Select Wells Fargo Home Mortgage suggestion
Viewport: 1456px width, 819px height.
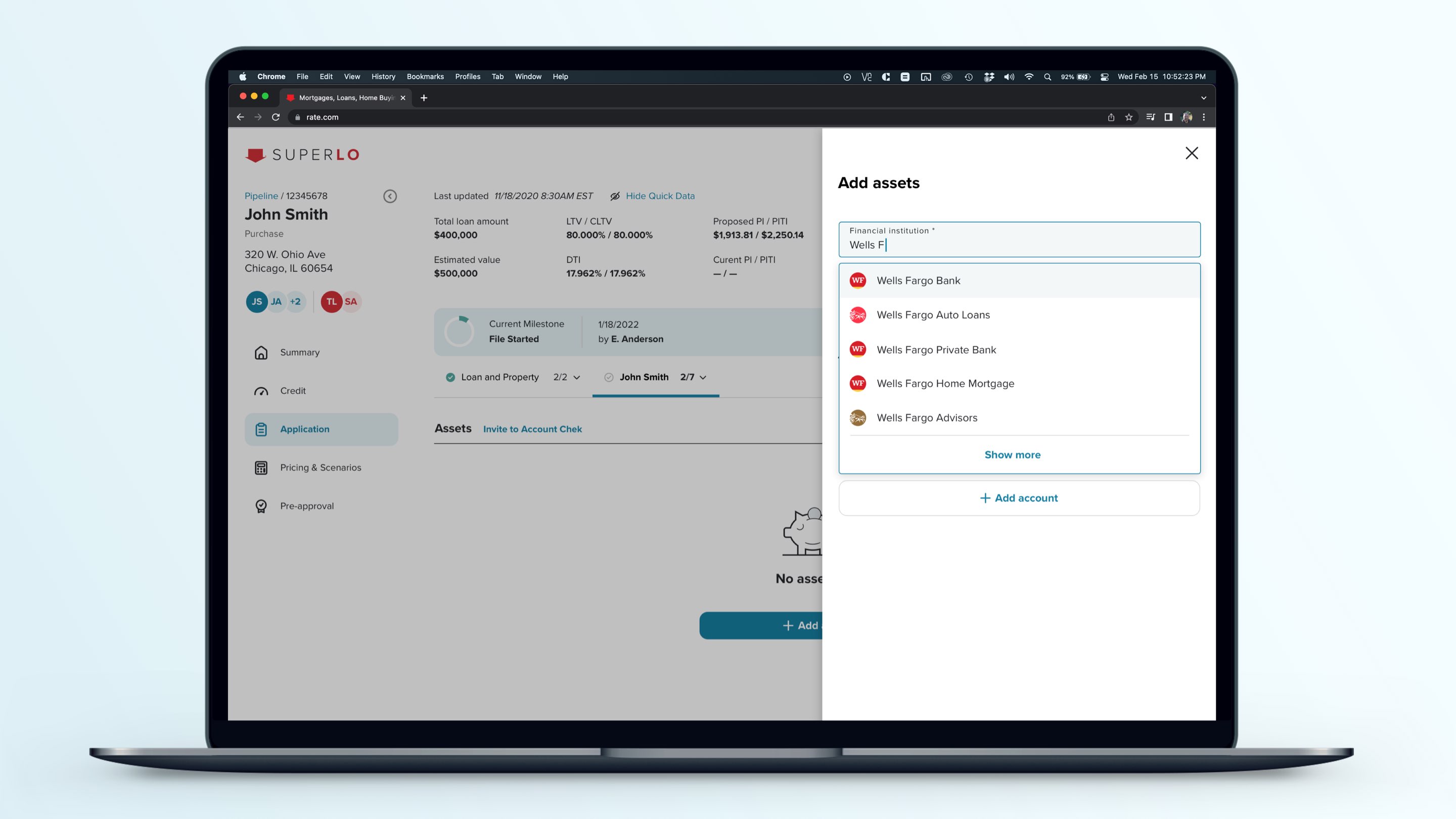click(x=1019, y=383)
